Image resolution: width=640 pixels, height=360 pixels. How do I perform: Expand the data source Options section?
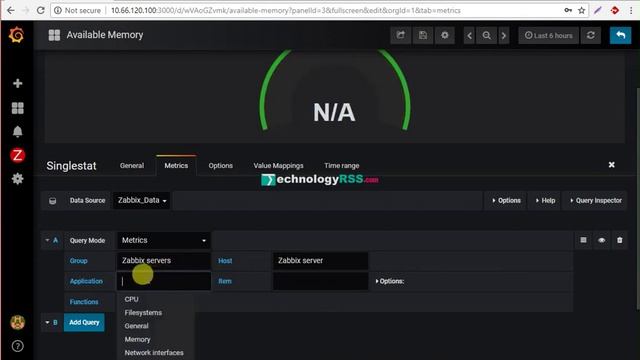click(x=506, y=200)
